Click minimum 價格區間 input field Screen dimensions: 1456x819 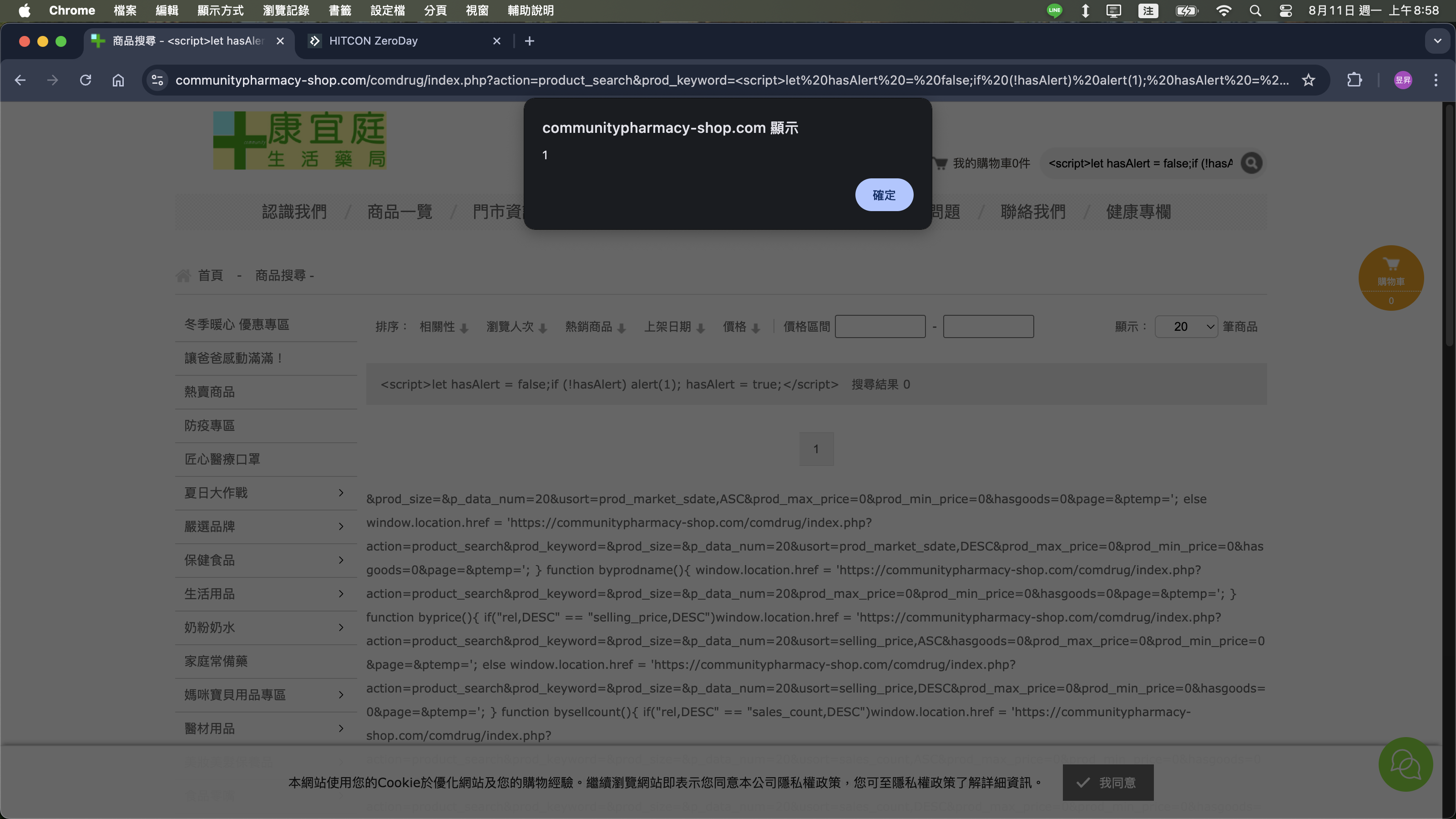[x=880, y=327]
